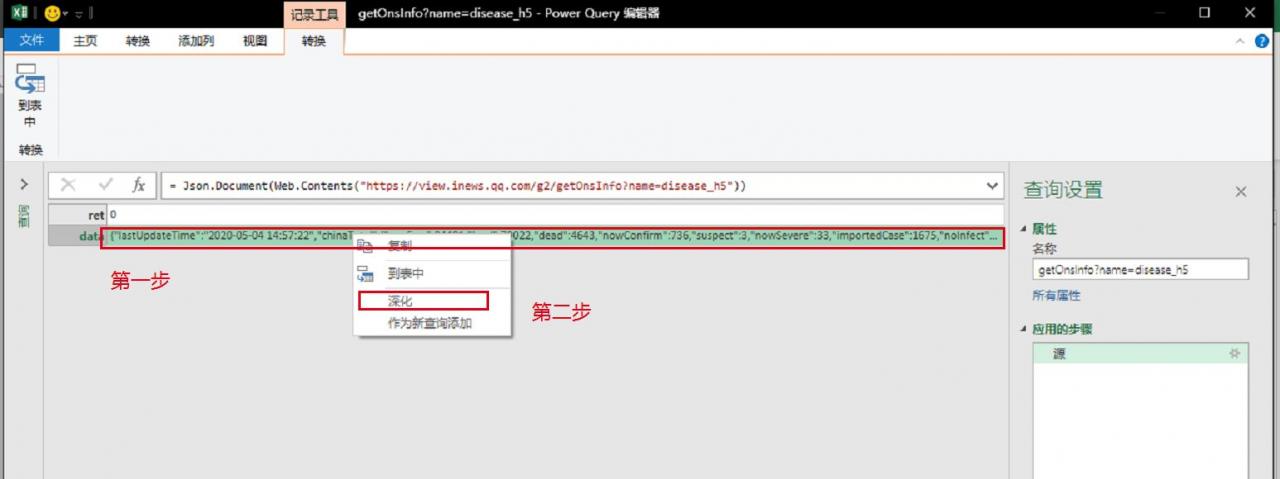
Task: Edit the query 名称 input field
Action: 1140,269
